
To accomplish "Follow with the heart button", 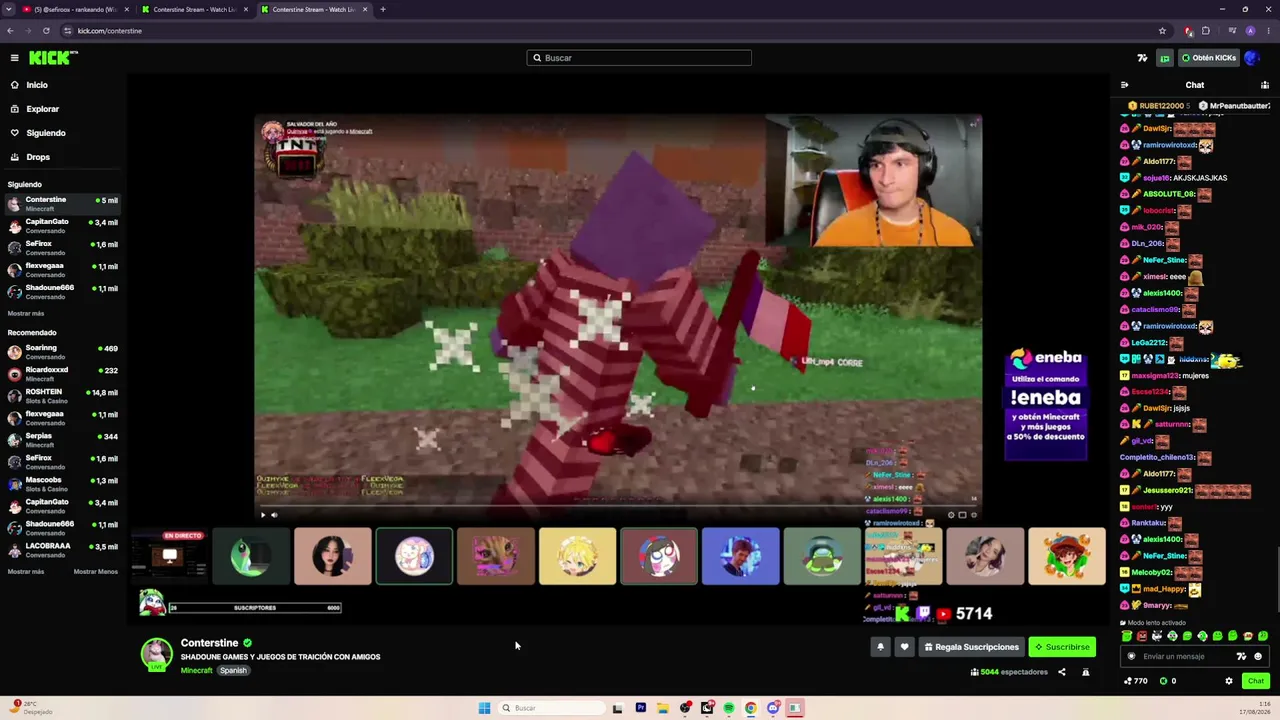I will click(x=904, y=647).
